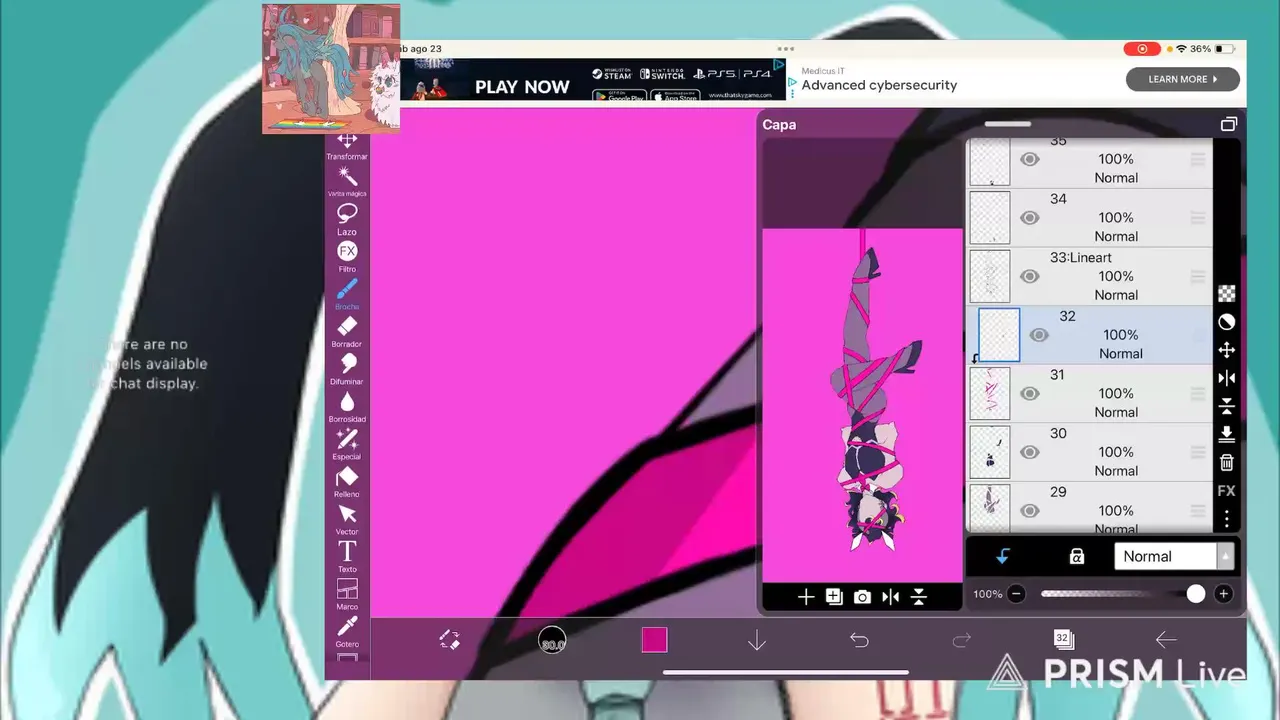Open brush size 30.0 settings
This screenshot has width=1280, height=720.
(x=552, y=640)
